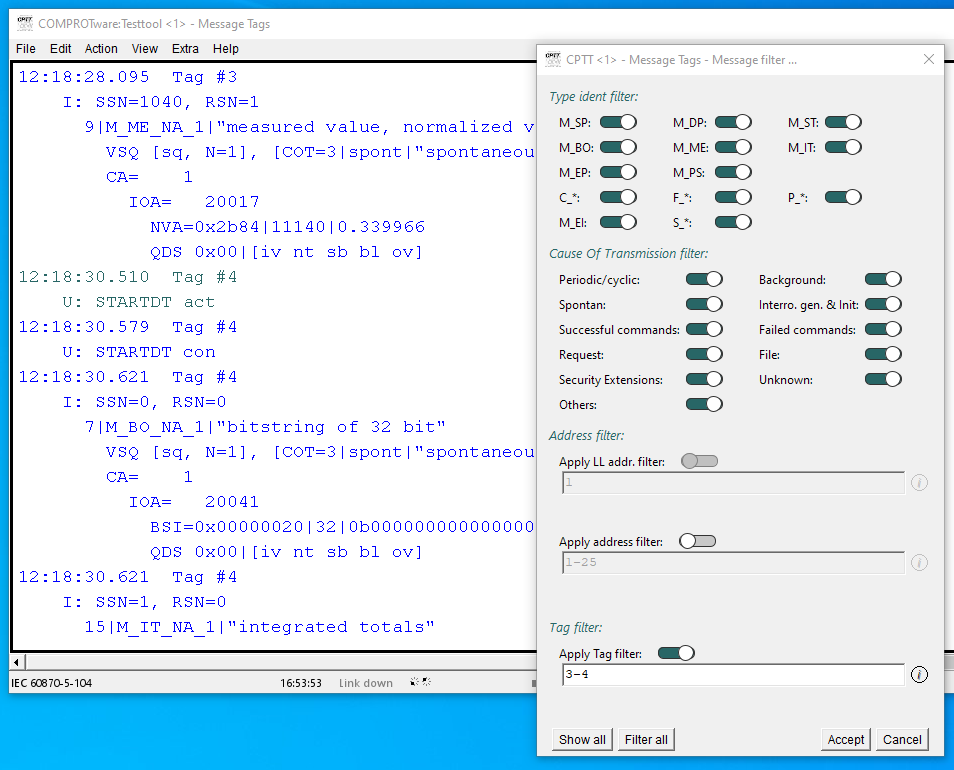Click info icon next to address filter field
The width and height of the screenshot is (954, 770).
919,563
